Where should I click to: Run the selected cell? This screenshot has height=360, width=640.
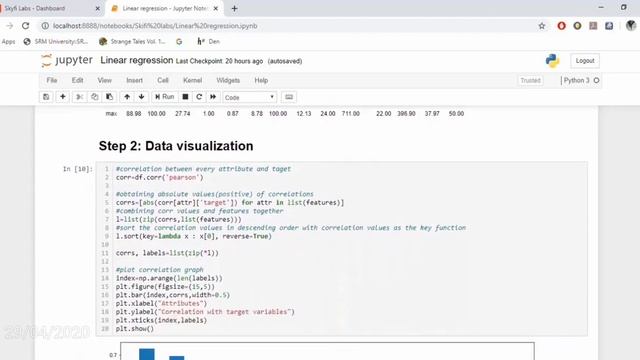tap(164, 97)
